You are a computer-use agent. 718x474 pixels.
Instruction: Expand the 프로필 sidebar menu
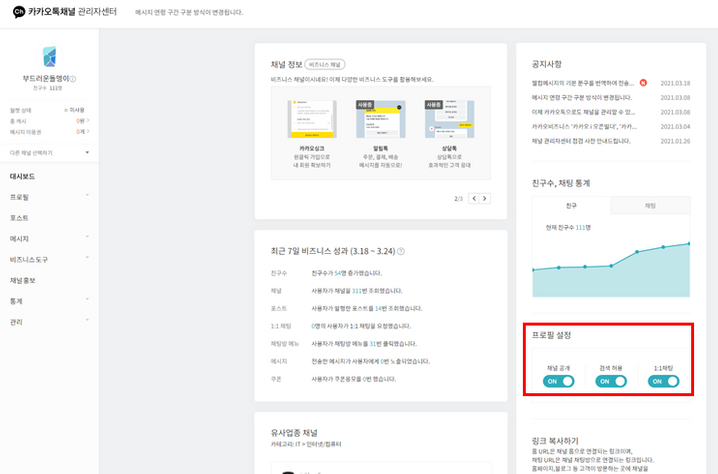(87, 196)
